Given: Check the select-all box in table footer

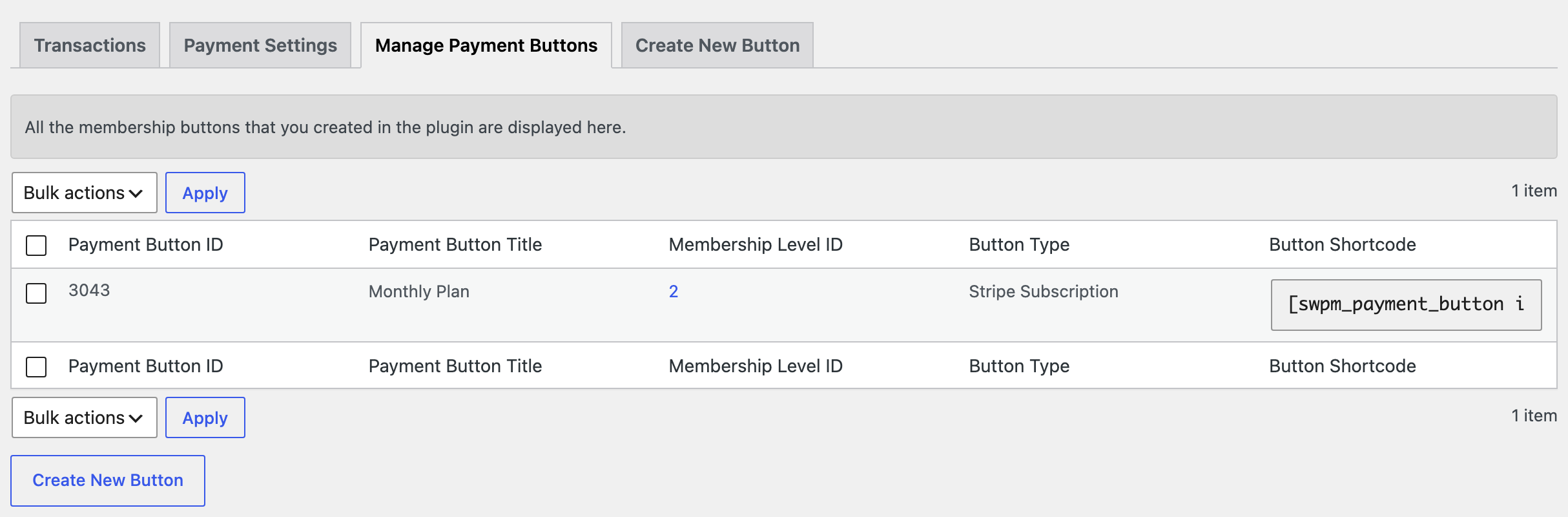Looking at the screenshot, I should tap(36, 367).
